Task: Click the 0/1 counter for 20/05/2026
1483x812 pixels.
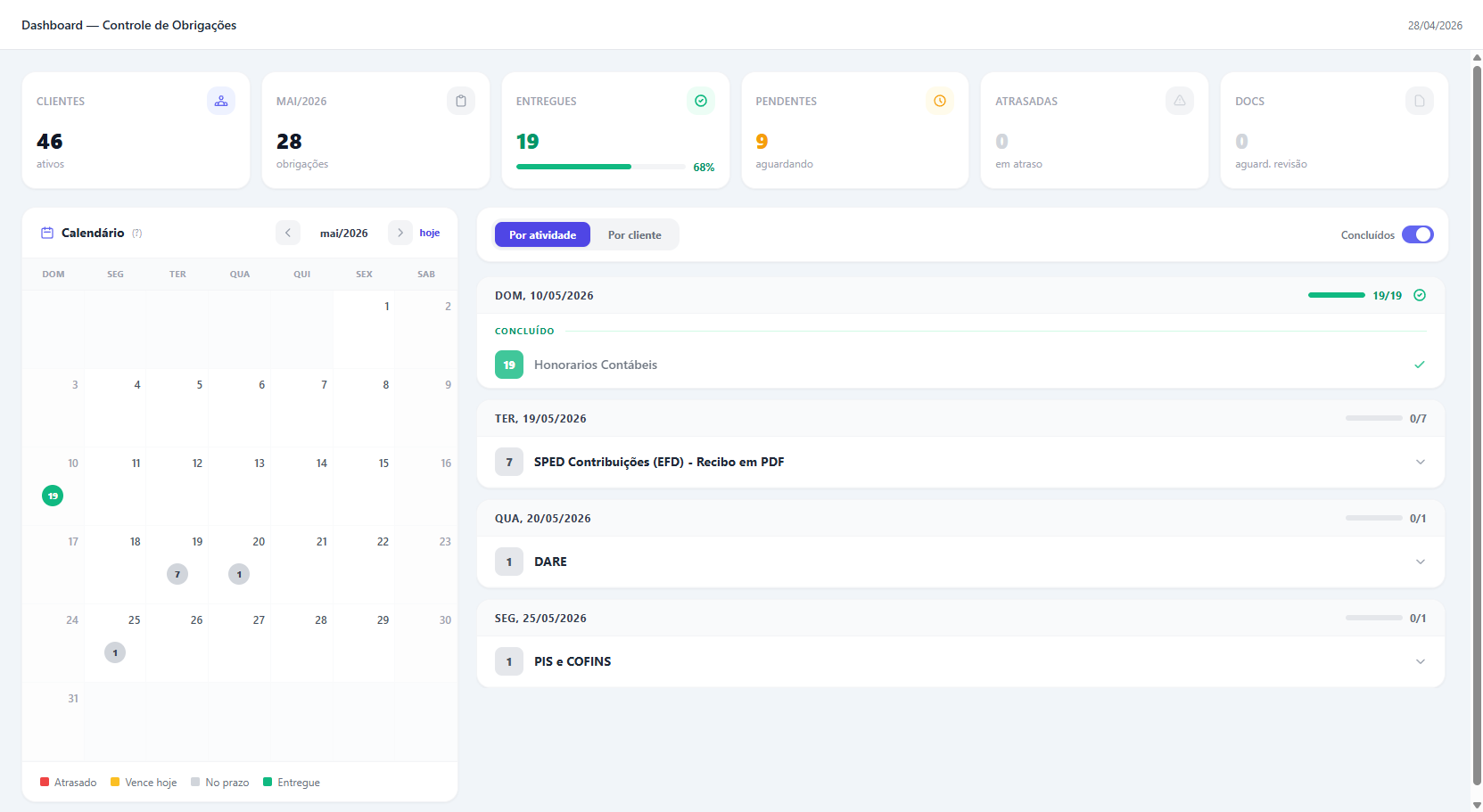Action: [1418, 518]
